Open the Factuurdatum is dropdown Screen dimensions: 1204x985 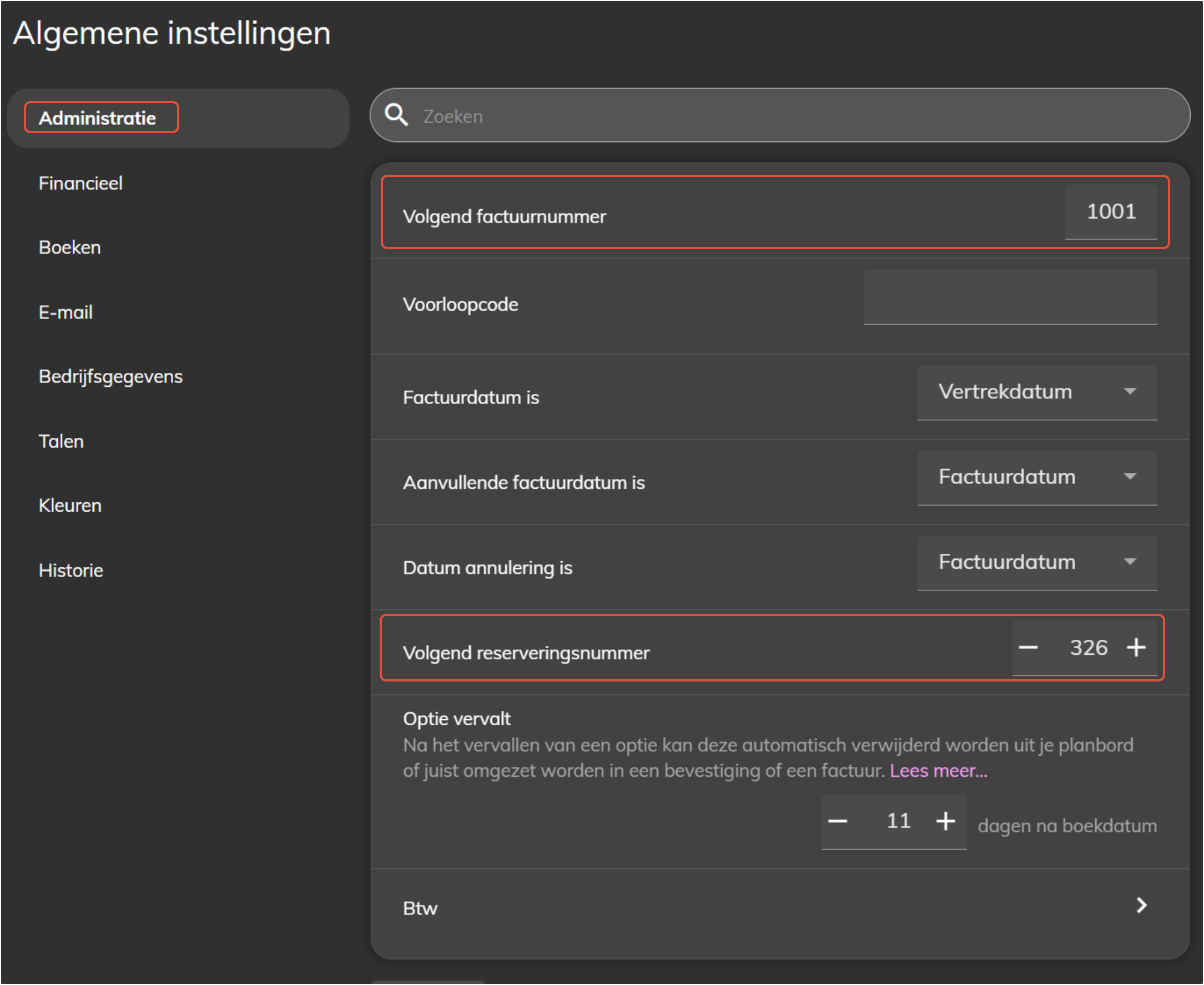[1037, 392]
